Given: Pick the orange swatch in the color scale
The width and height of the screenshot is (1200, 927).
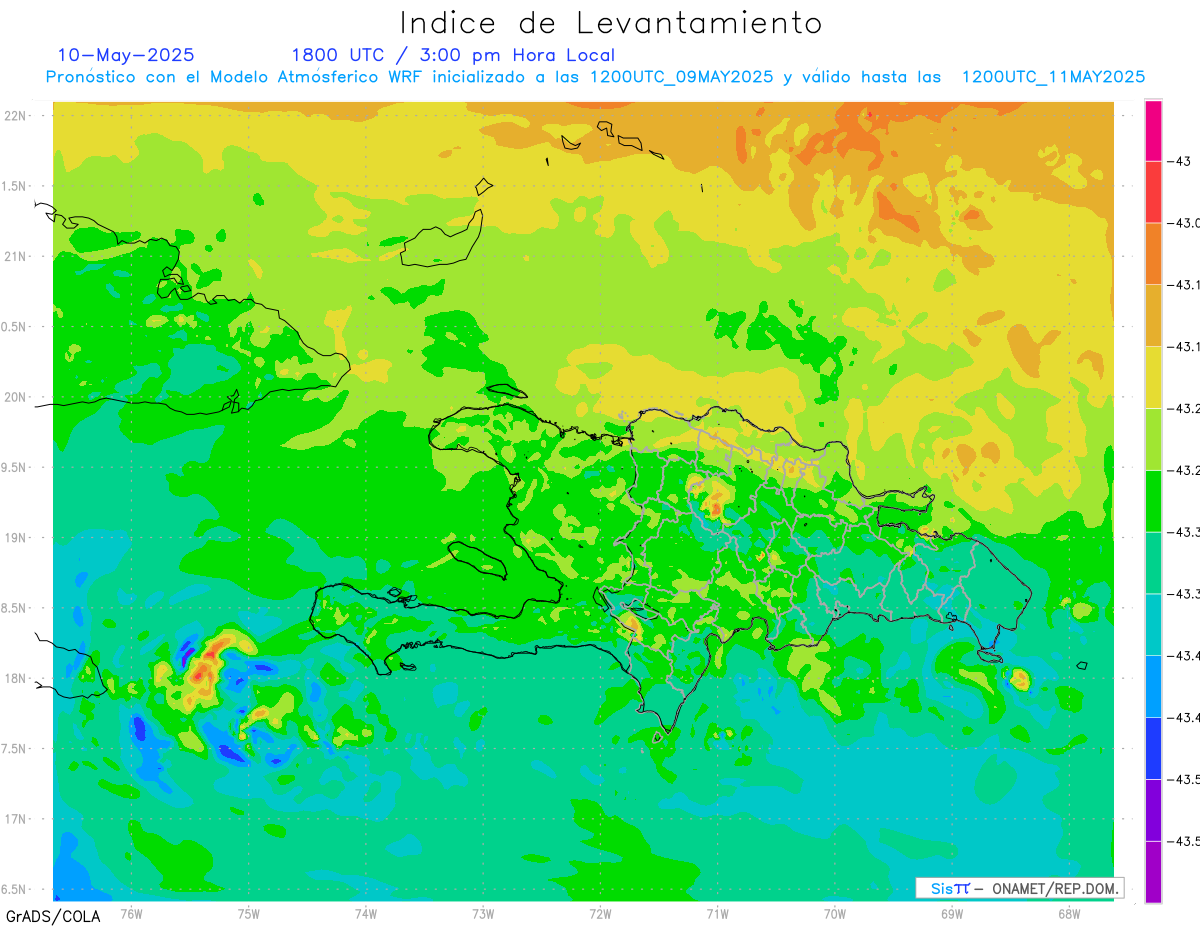Looking at the screenshot, I should tap(1153, 253).
